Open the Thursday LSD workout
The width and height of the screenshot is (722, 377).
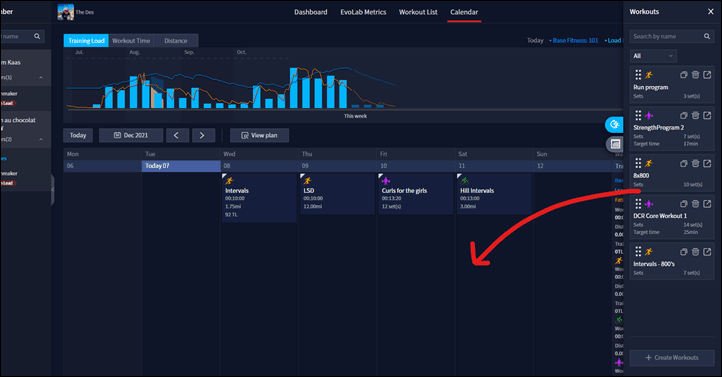pyautogui.click(x=337, y=194)
